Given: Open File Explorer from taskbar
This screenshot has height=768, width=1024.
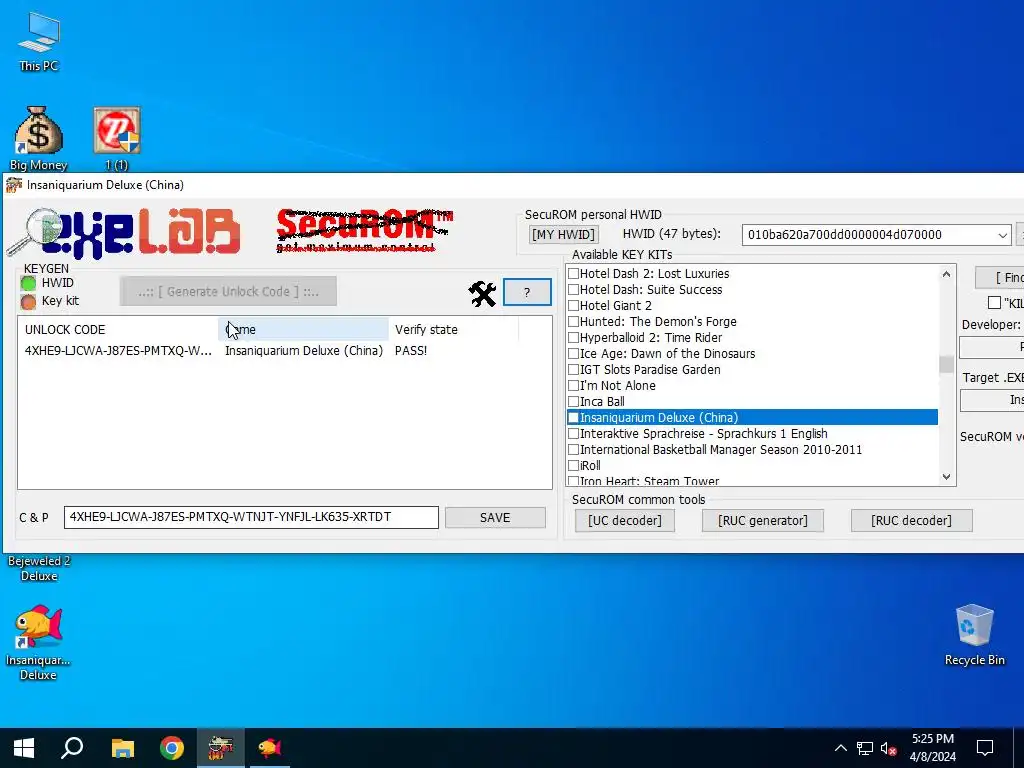Looking at the screenshot, I should click(122, 748).
